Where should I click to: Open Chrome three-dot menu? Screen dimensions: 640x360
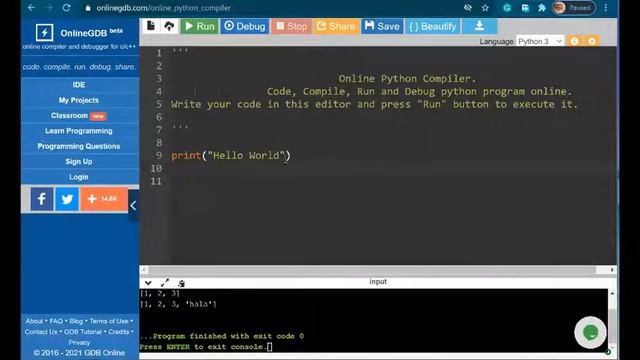coord(606,8)
